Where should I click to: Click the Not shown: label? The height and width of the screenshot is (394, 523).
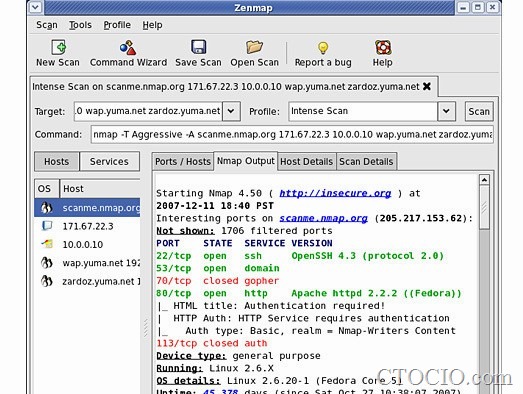(x=185, y=231)
